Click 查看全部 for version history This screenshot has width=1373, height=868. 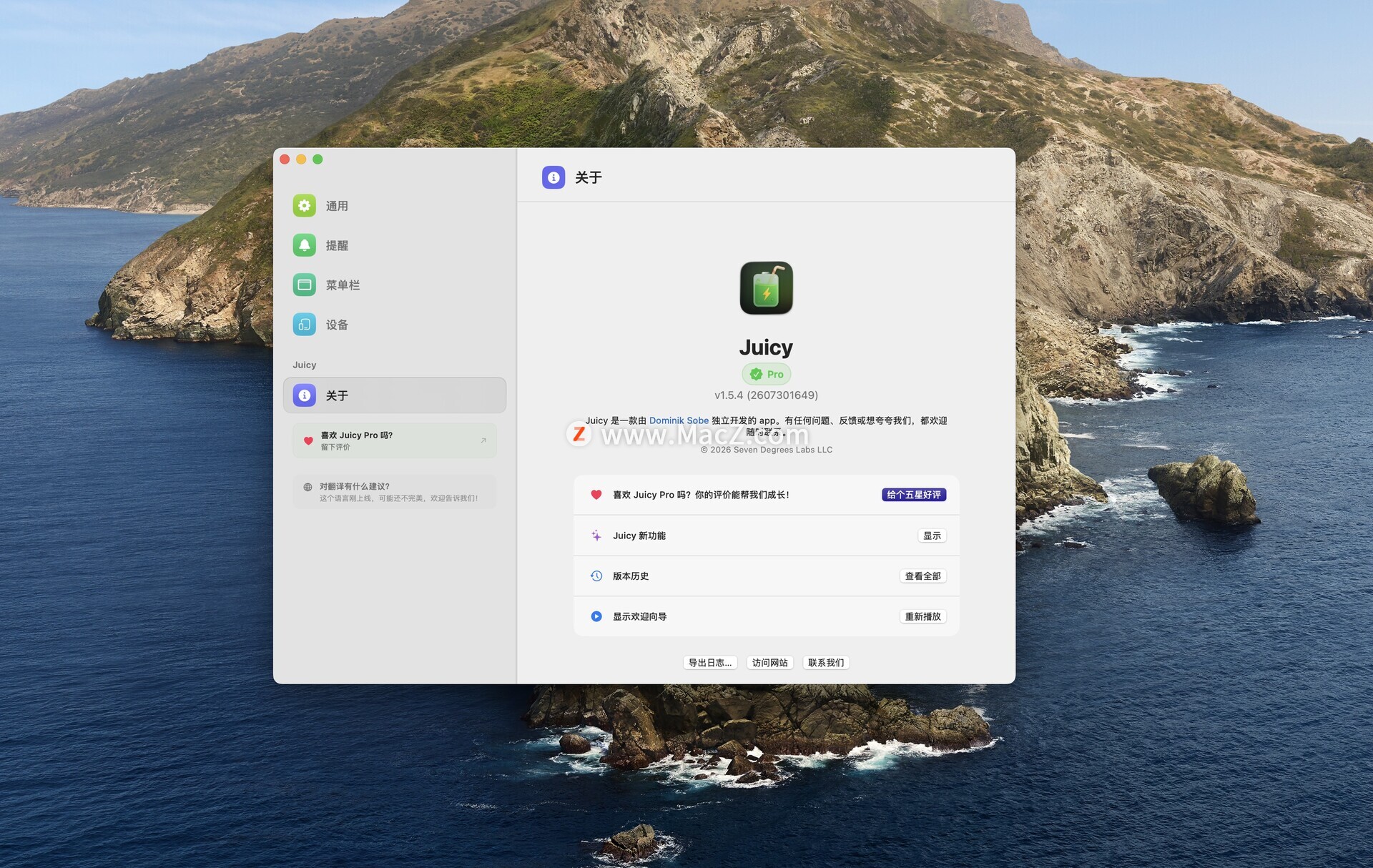point(922,576)
